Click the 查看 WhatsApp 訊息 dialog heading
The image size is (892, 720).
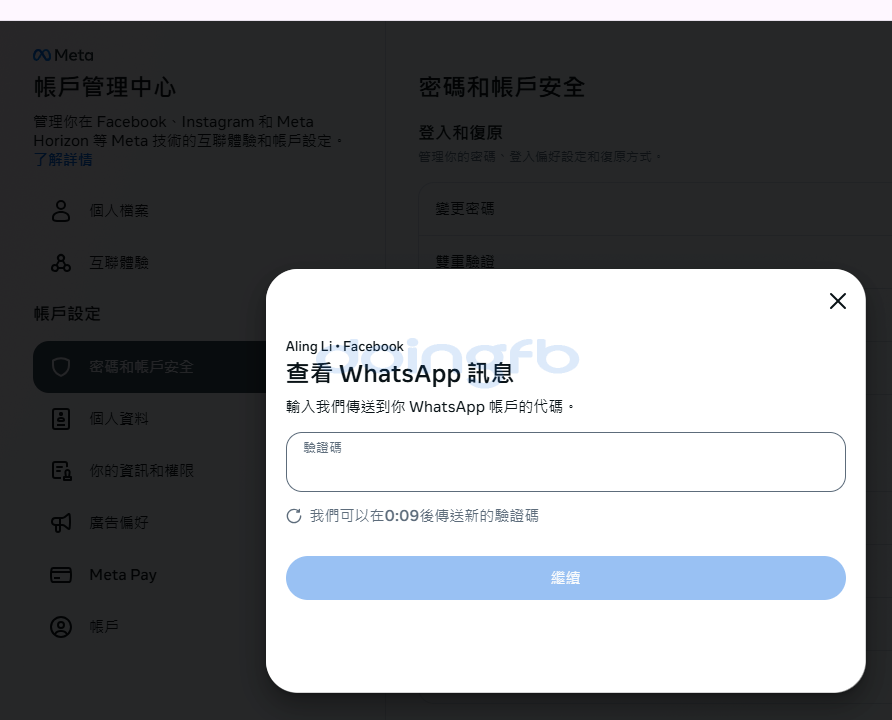coord(400,374)
